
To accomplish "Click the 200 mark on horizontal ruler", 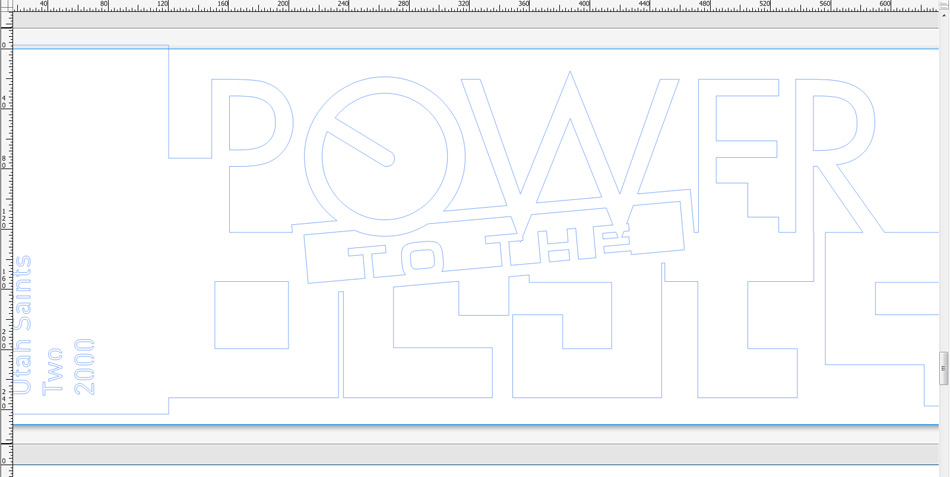I will pyautogui.click(x=283, y=4).
